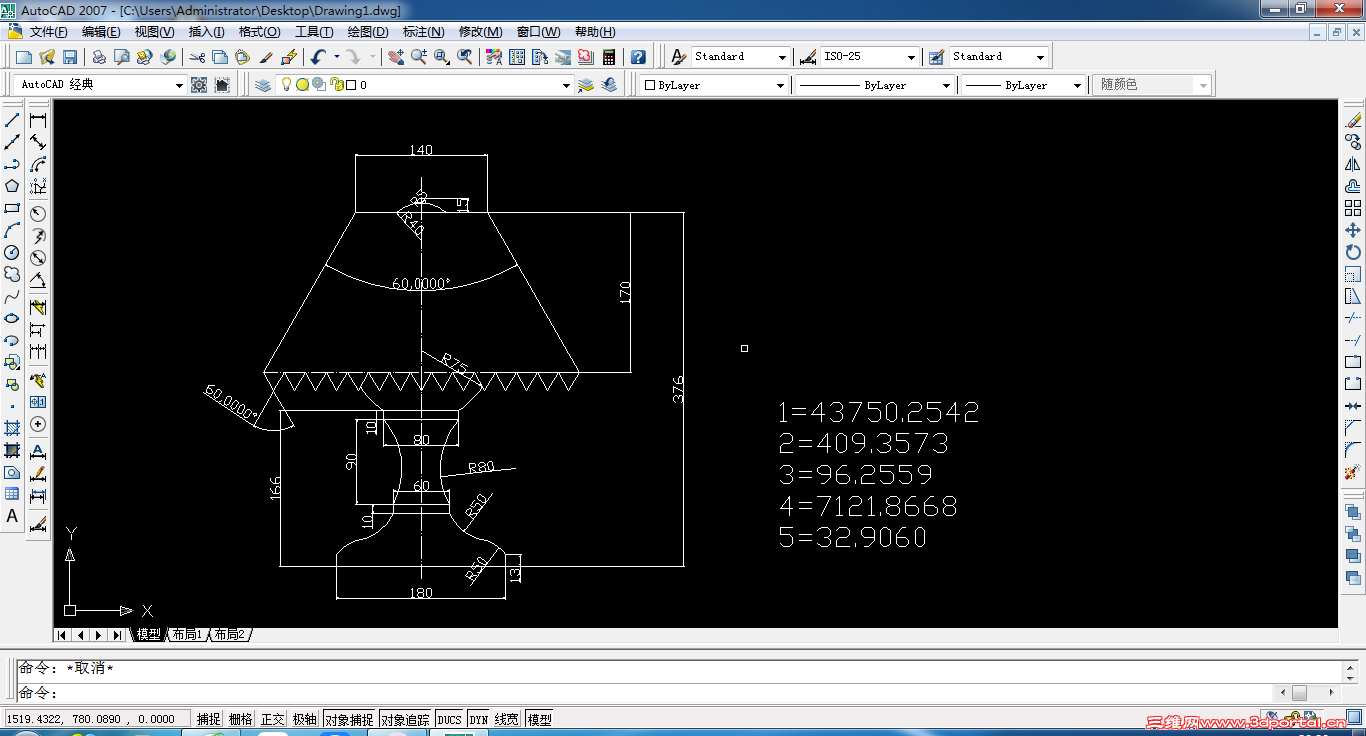Disable 对象追踪 object tracking

[x=405, y=719]
